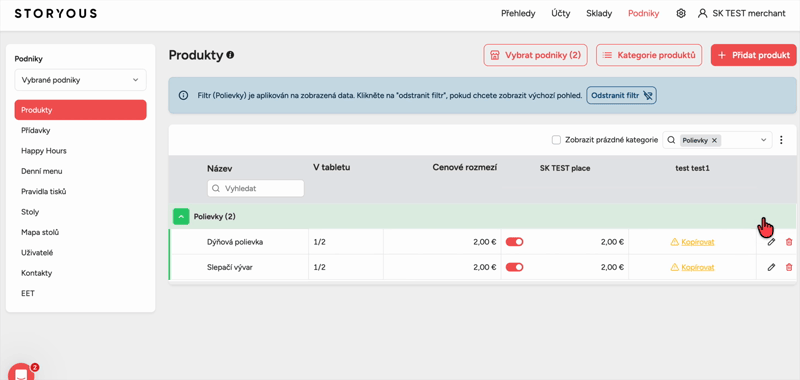Open Sklady in top navigation
The width and height of the screenshot is (800, 380).
pos(599,14)
